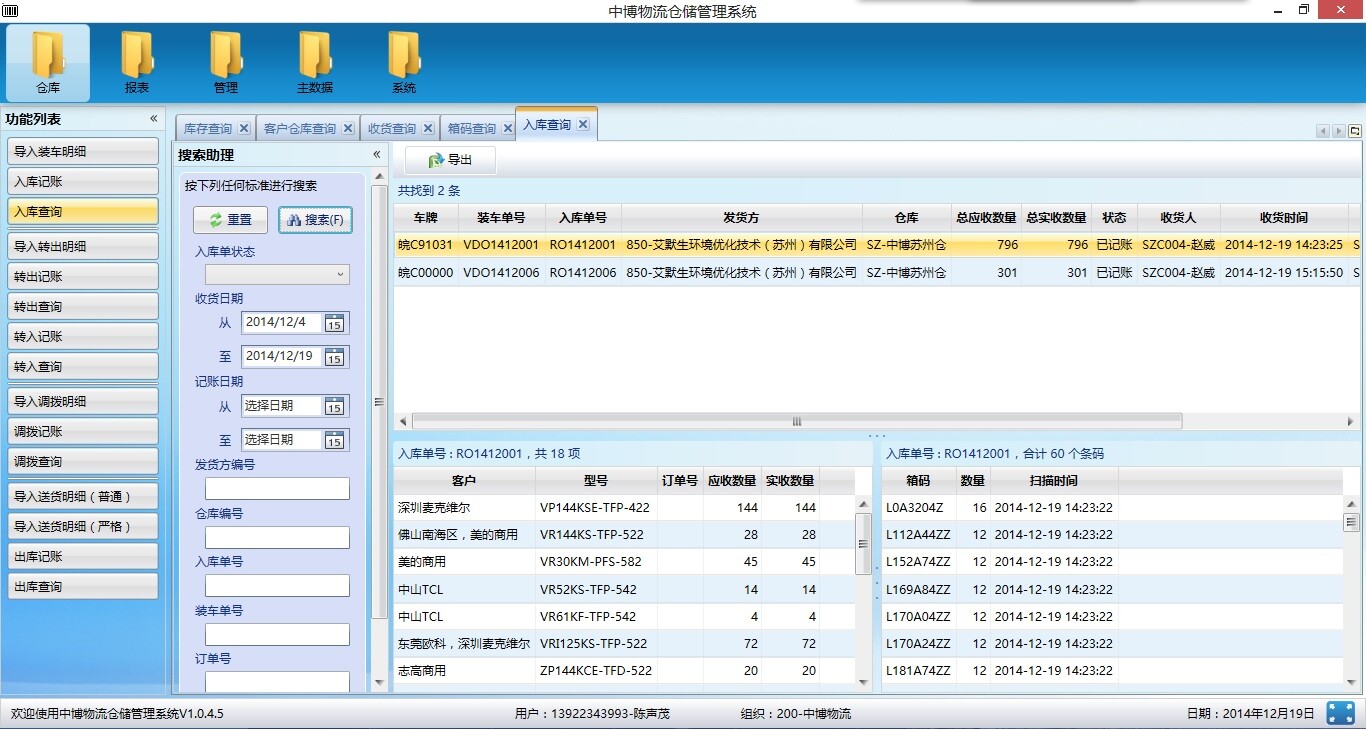Expand the 入库单状态 dropdown
This screenshot has height=729, width=1366.
pos(277,274)
